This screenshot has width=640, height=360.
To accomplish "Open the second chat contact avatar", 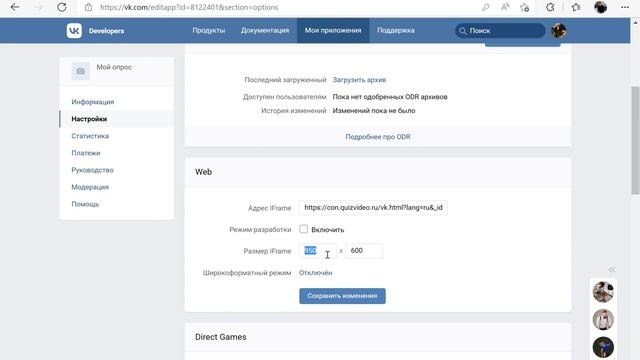I will tap(603, 320).
